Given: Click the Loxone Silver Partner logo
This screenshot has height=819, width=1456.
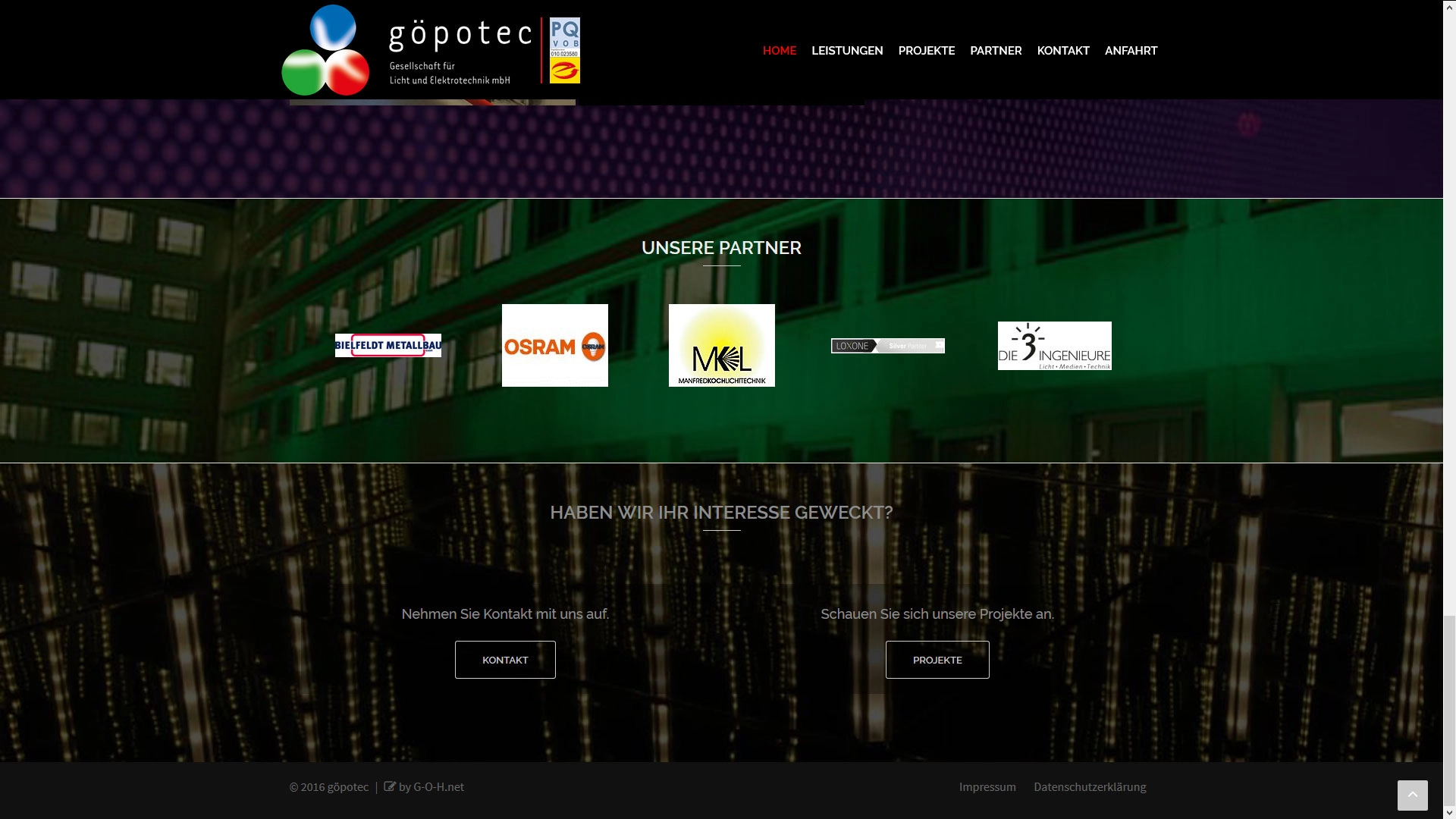Looking at the screenshot, I should [x=888, y=346].
